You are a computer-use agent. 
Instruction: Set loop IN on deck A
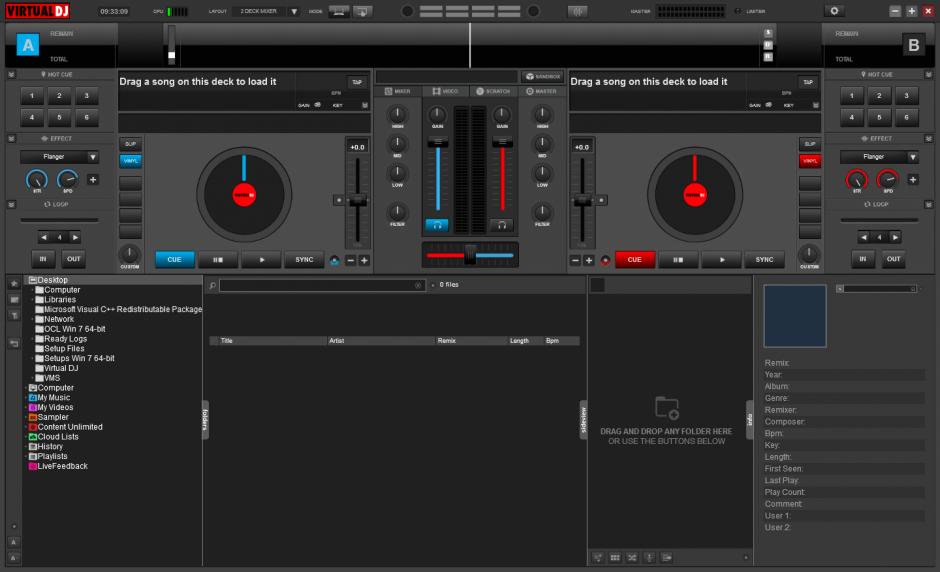pos(43,259)
